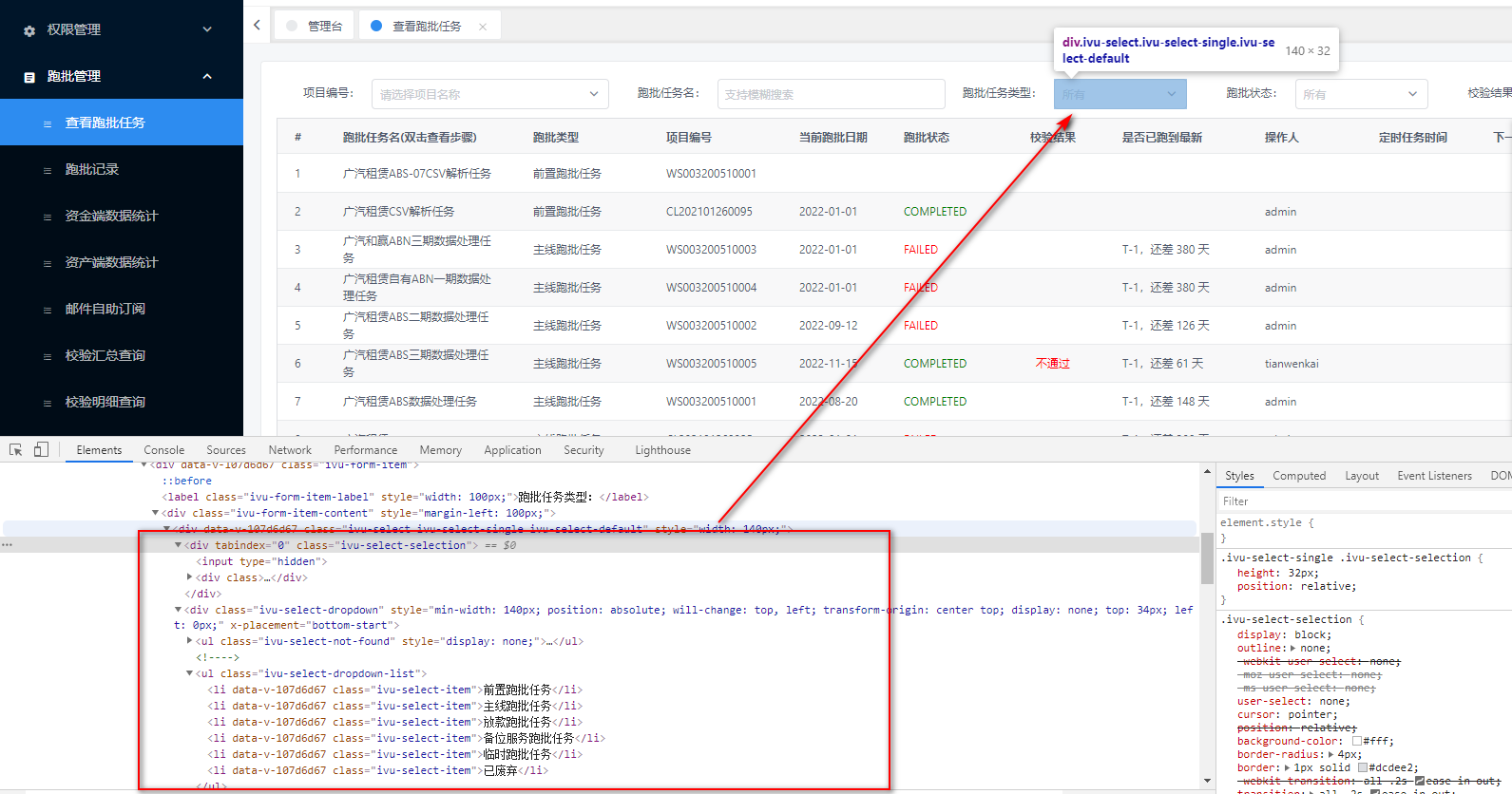Click the 已废弃 li node in DOM tree

pos(378,770)
